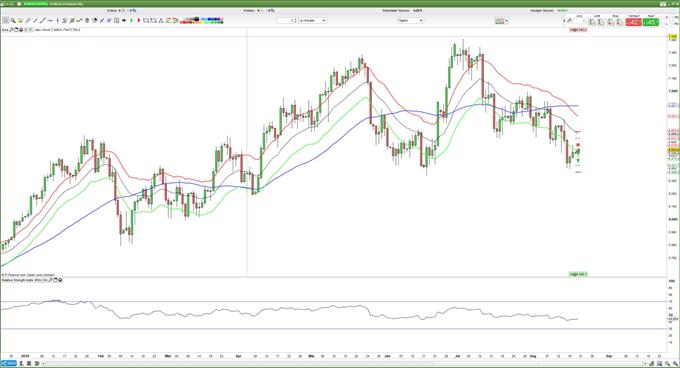Choose the red down-arrow marker tool
The width and height of the screenshot is (680, 368).
(x=139, y=20)
